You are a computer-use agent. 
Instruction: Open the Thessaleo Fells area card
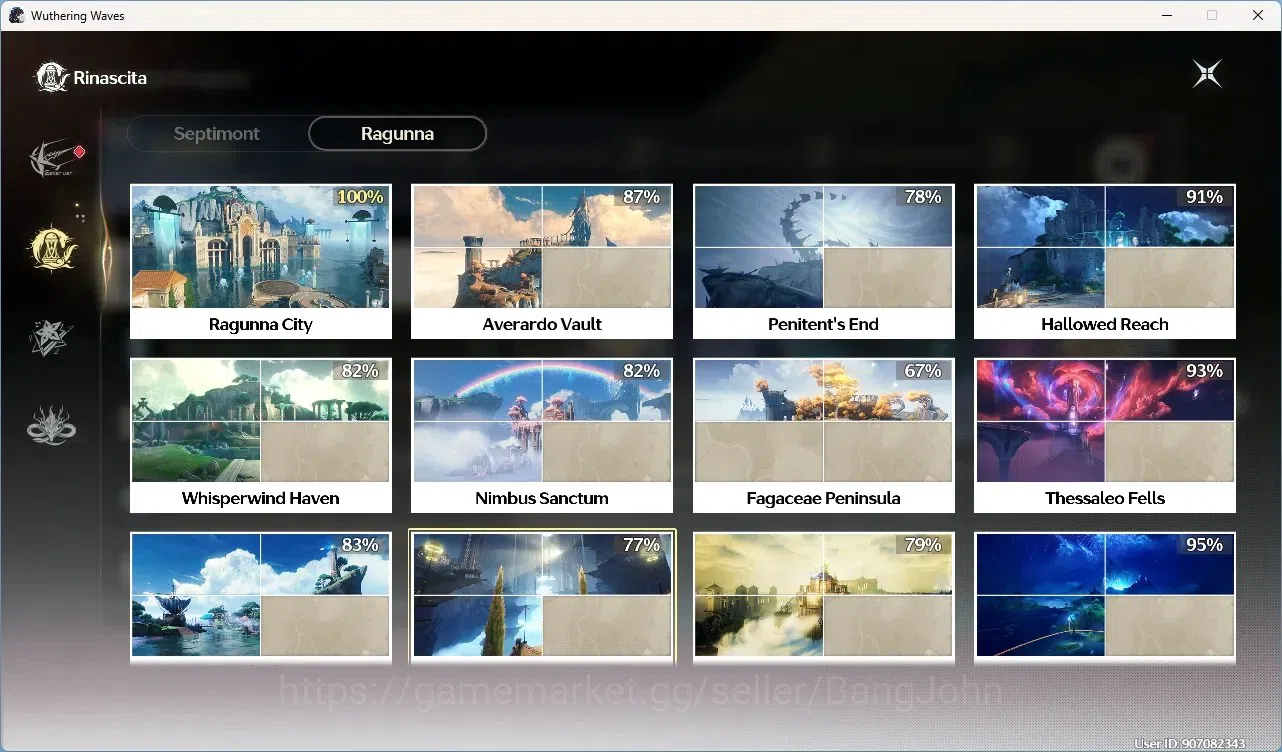tap(1105, 436)
